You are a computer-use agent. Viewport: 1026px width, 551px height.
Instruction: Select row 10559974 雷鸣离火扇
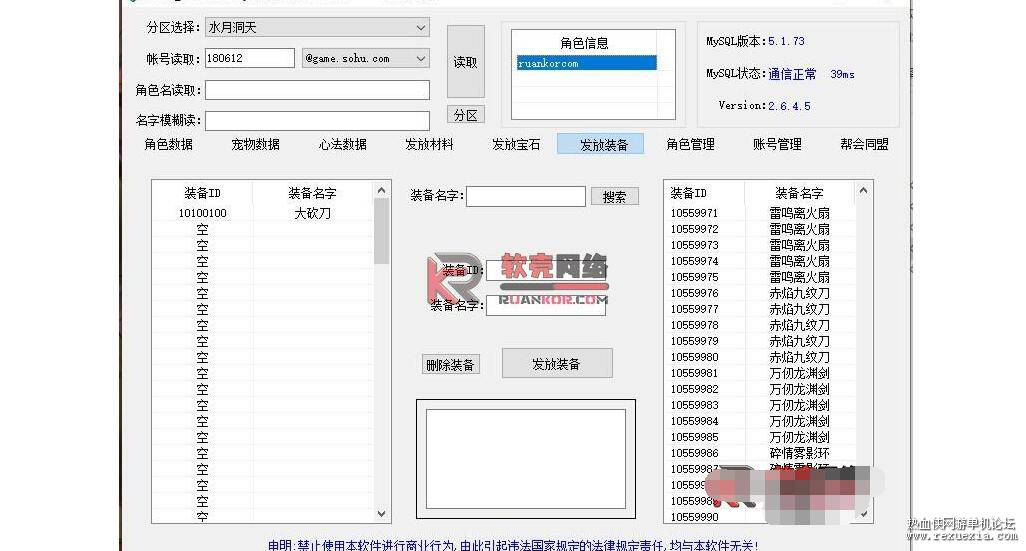click(760, 261)
